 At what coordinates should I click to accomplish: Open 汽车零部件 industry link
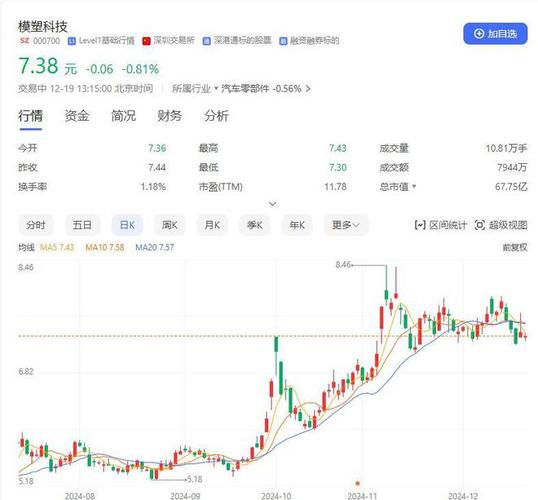pyautogui.click(x=245, y=89)
